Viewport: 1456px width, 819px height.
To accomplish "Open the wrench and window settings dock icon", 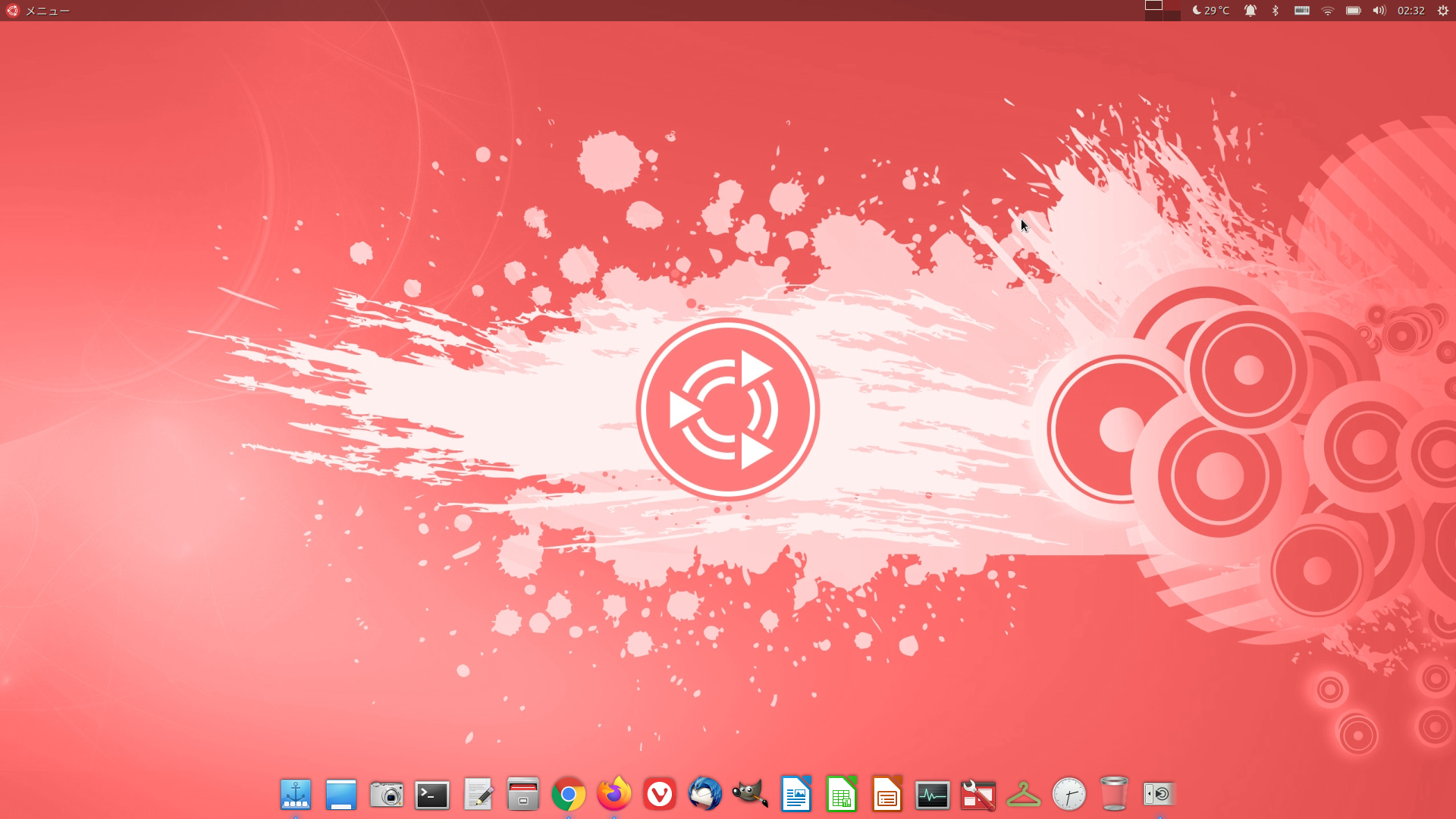I will (978, 795).
